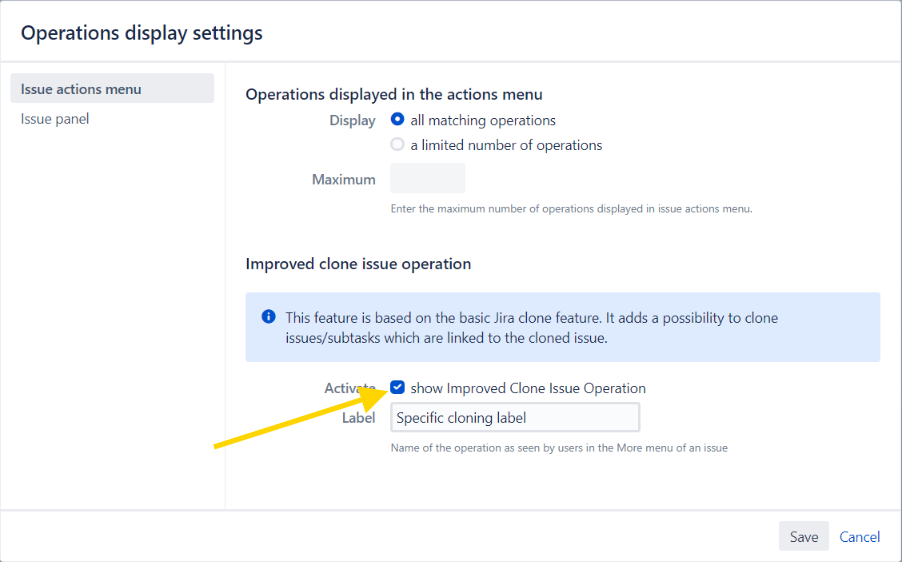The image size is (902, 562).
Task: Focus the Maximum number input field
Action: coord(427,179)
